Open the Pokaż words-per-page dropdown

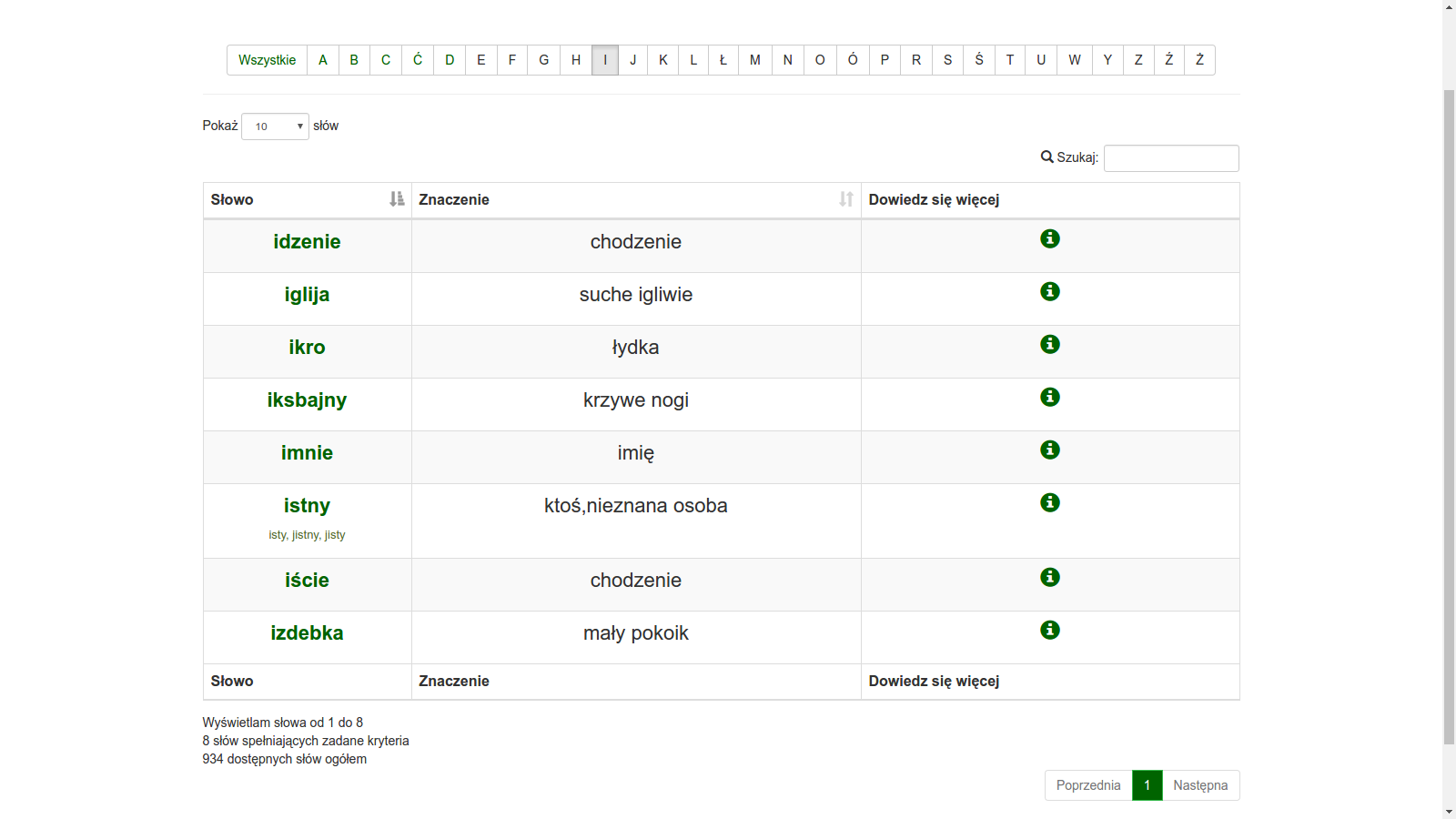275,126
